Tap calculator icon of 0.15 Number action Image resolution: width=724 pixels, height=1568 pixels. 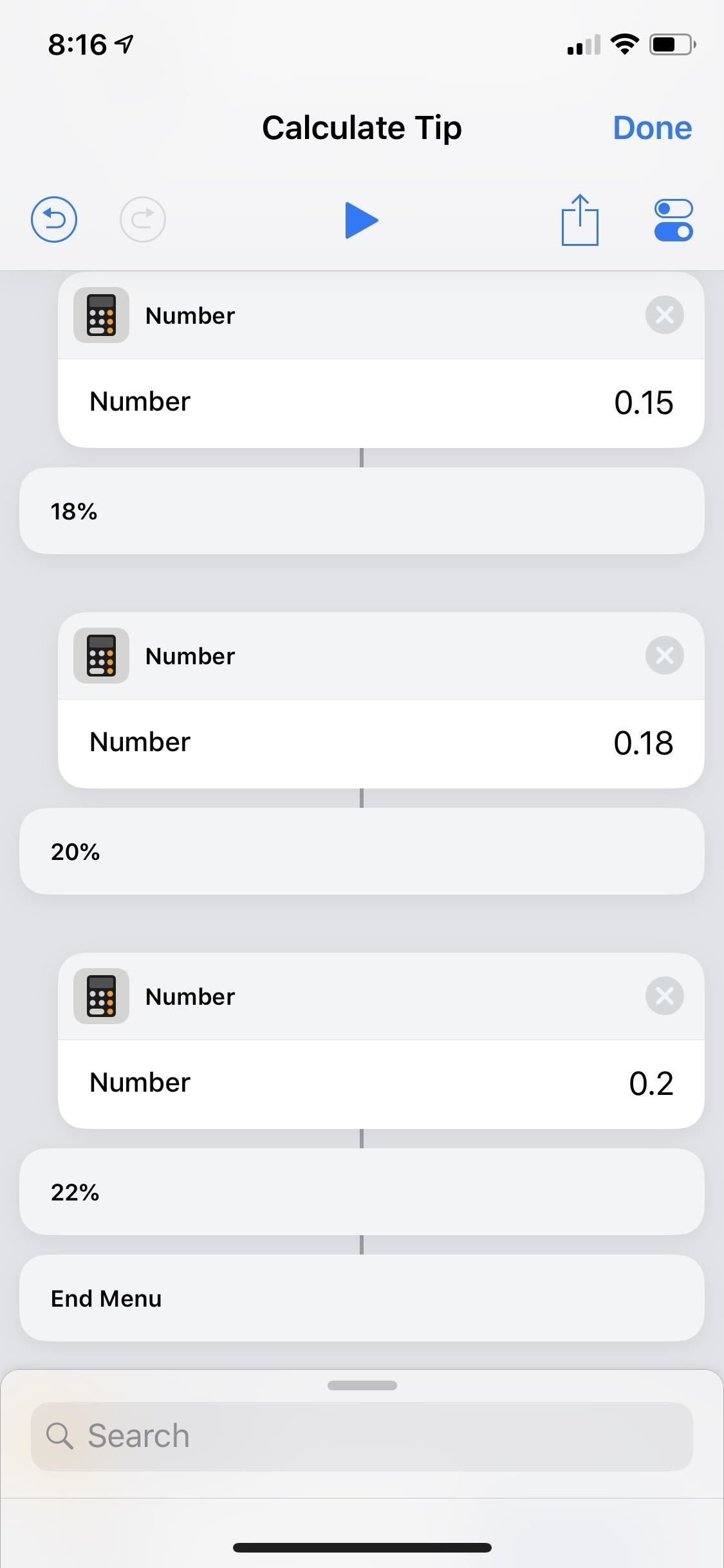pos(101,315)
